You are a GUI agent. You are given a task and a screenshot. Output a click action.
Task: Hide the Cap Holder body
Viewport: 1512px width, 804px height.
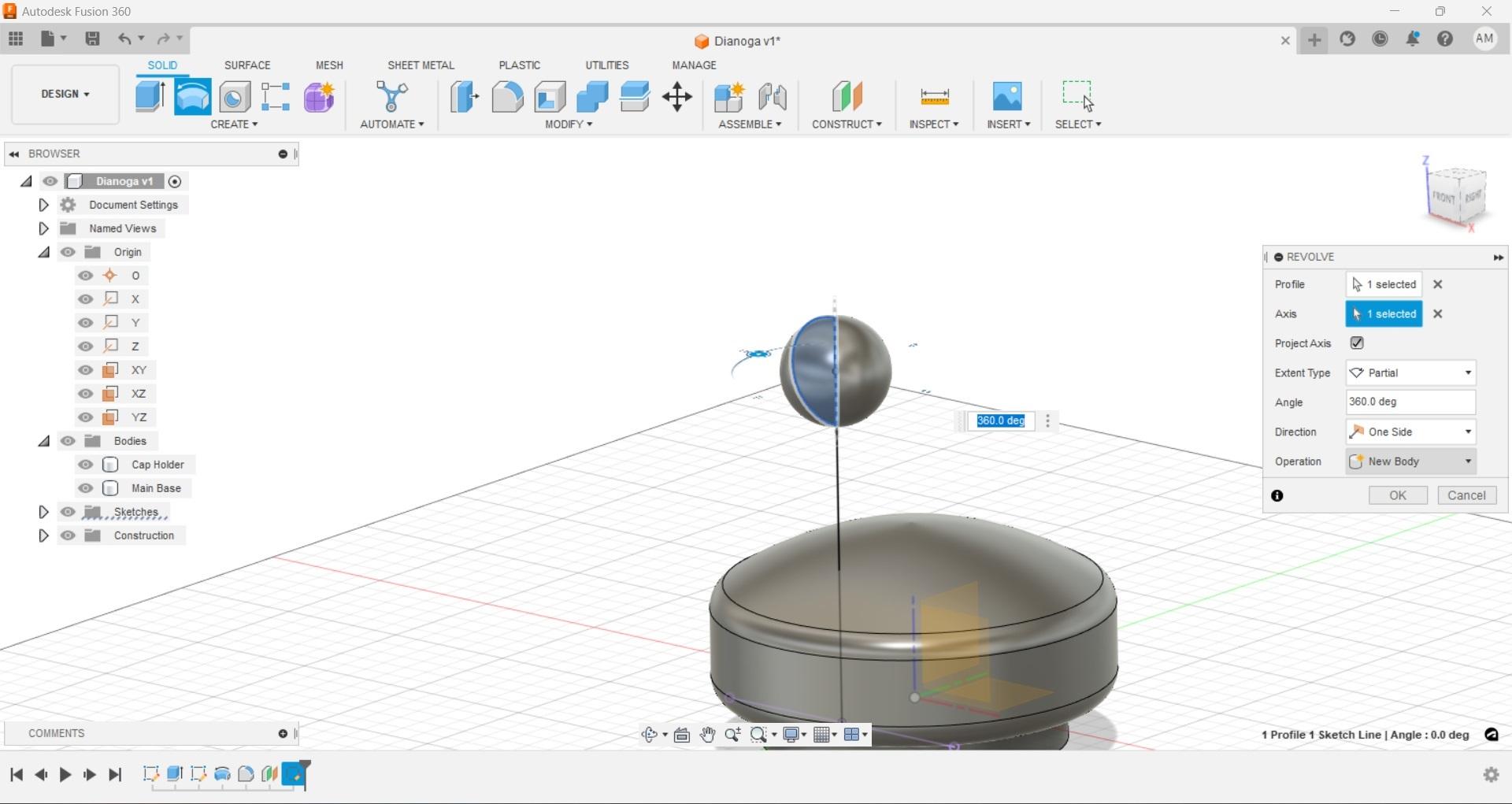85,465
